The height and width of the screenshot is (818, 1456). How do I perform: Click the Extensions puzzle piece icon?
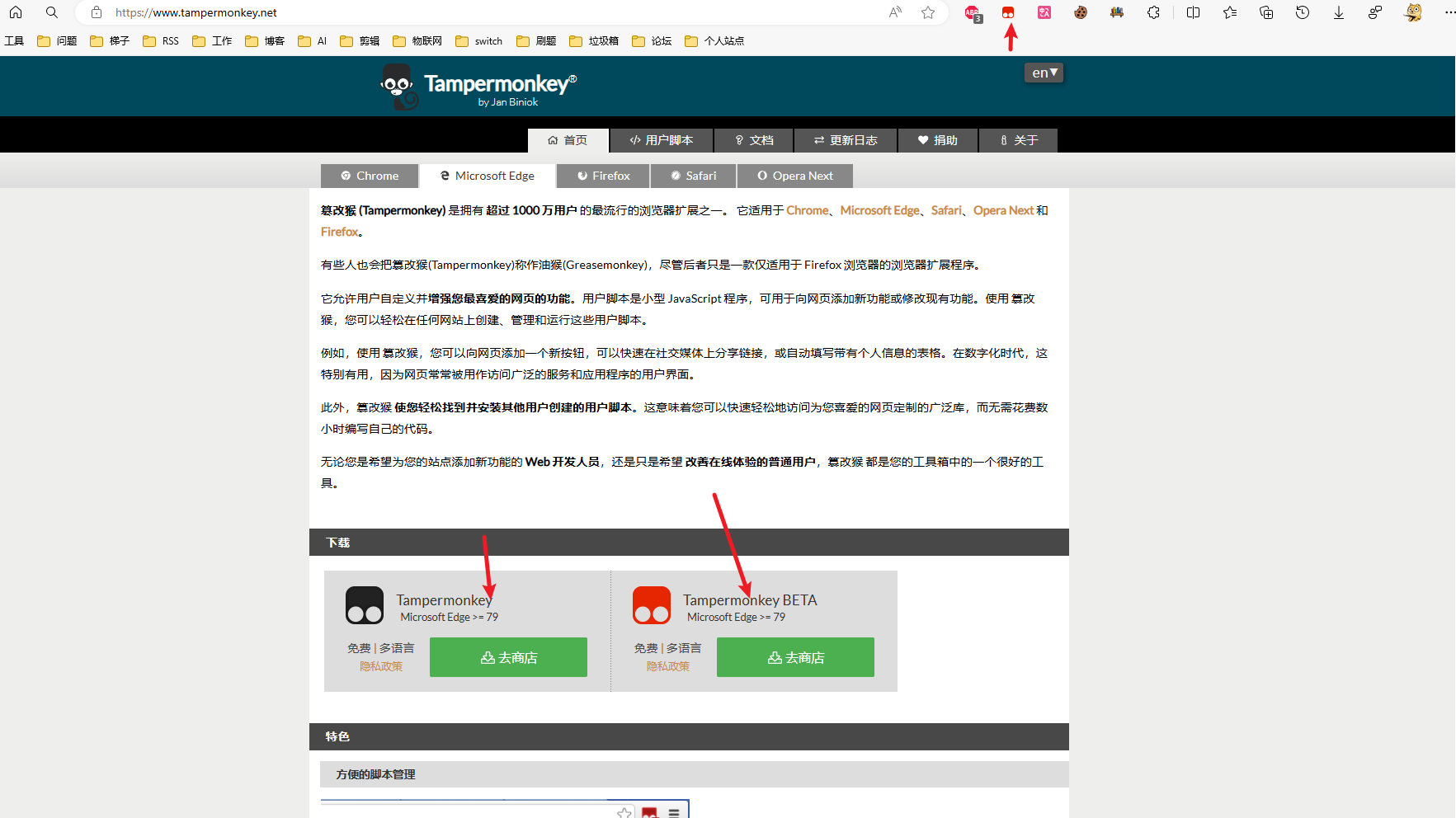point(1153,12)
